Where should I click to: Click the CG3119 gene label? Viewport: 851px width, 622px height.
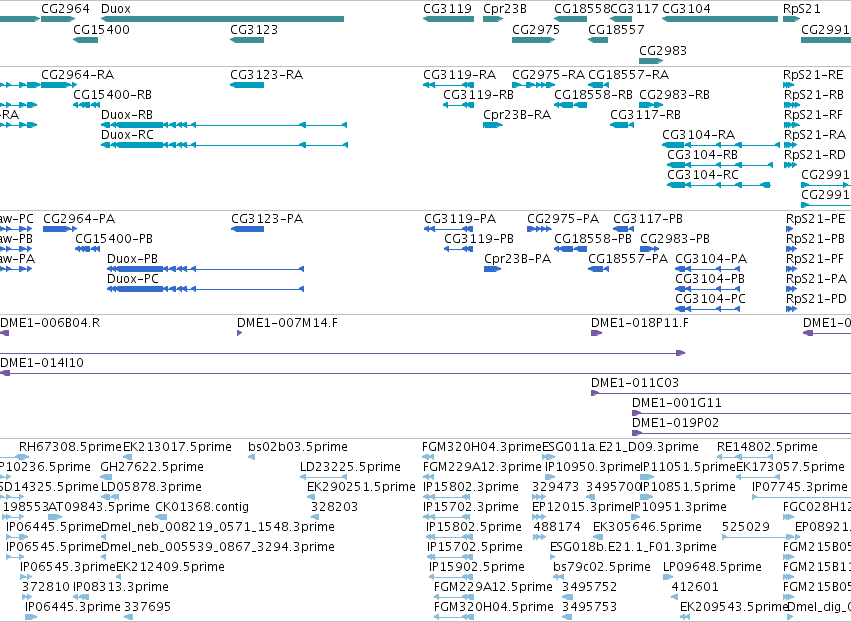(x=447, y=9)
